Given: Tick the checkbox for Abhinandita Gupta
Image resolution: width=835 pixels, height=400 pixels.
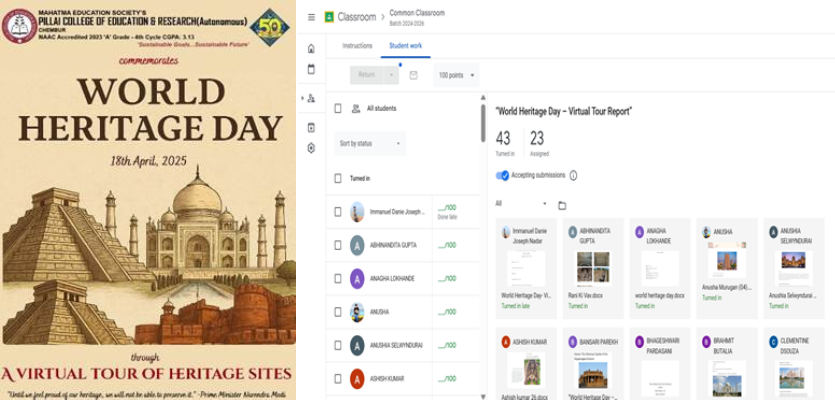Looking at the screenshot, I should [x=338, y=245].
